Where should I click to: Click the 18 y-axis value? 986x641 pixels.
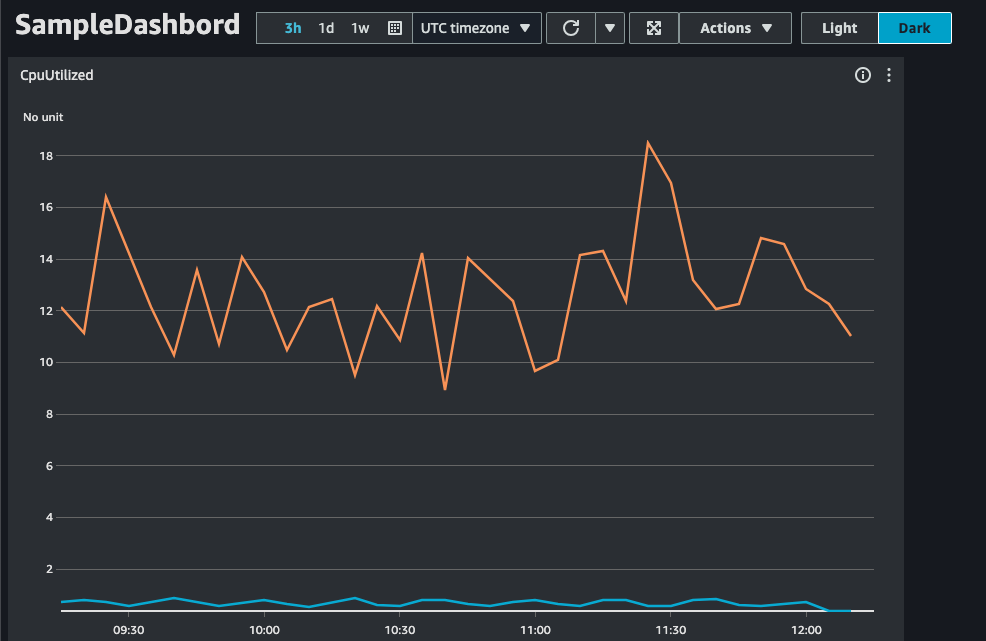(46, 156)
